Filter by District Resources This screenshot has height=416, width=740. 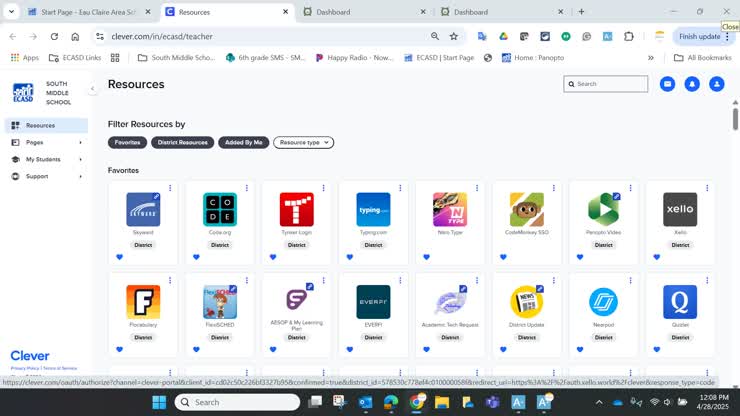click(183, 143)
